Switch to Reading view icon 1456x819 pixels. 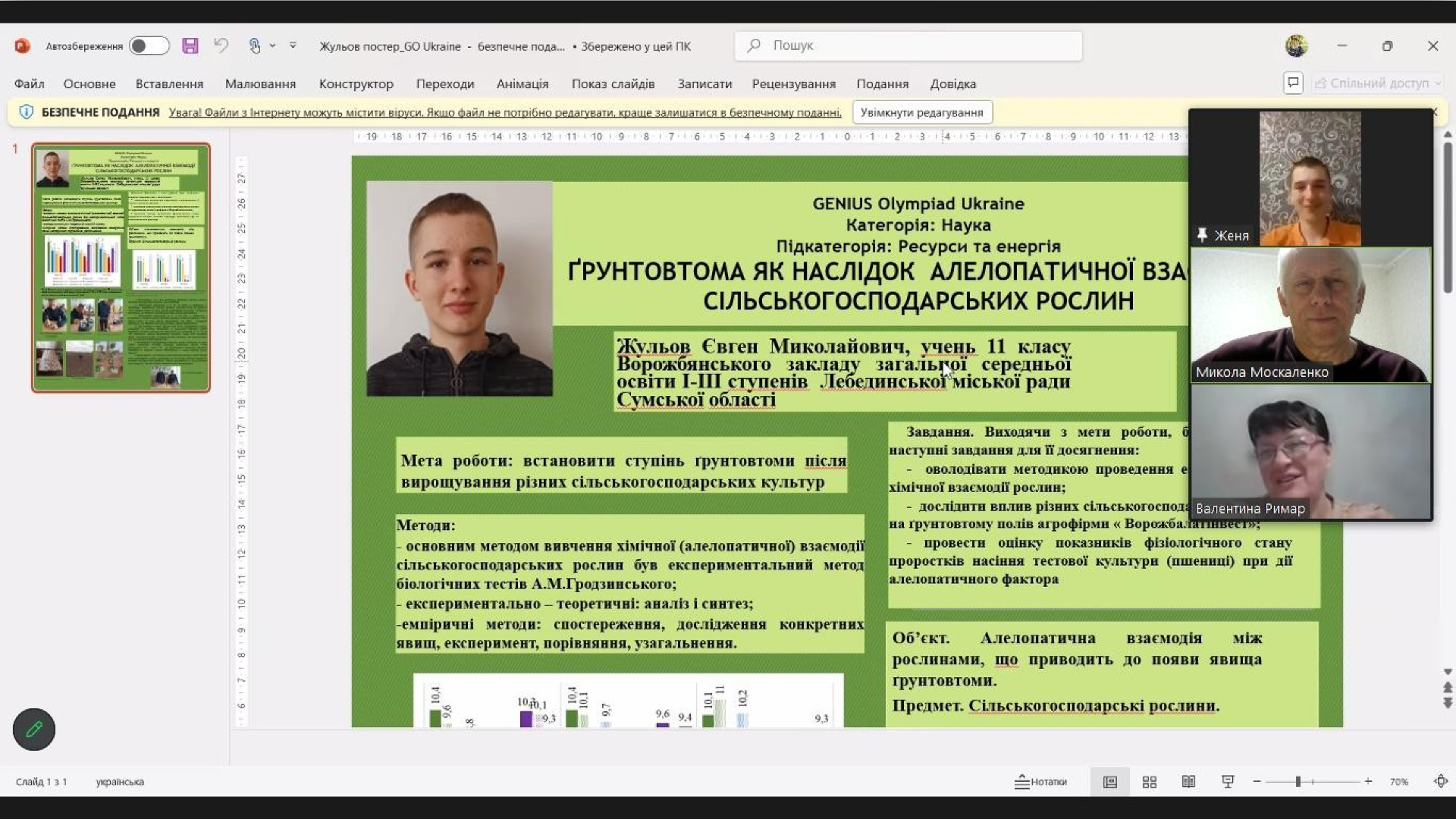coord(1188,781)
